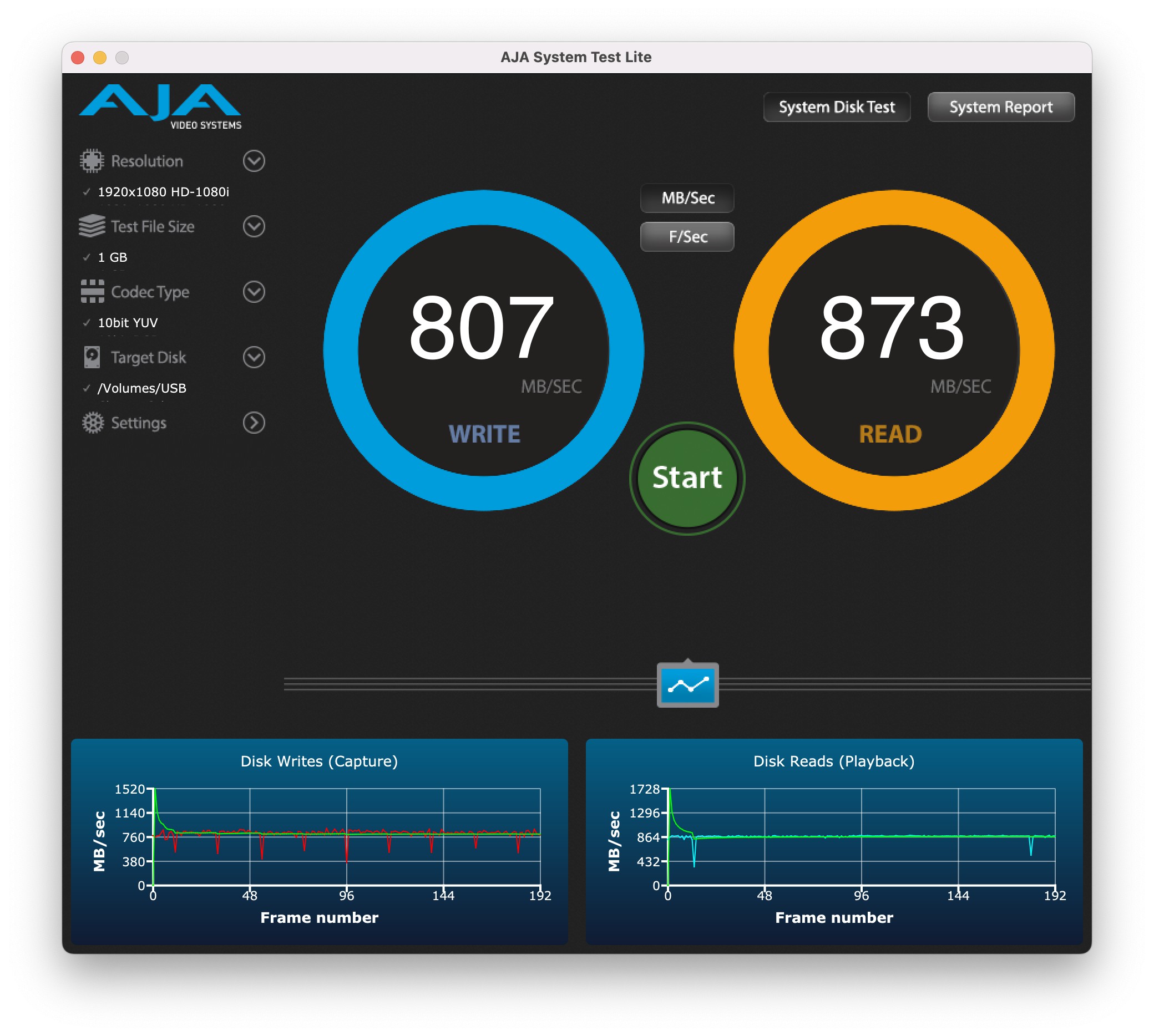Click the Target Disk drive icon
Screen dimensions: 1154x1036
(x=92, y=357)
